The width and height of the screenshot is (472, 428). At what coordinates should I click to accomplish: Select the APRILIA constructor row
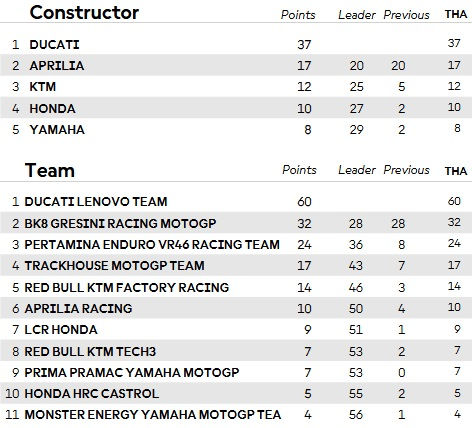click(236, 65)
